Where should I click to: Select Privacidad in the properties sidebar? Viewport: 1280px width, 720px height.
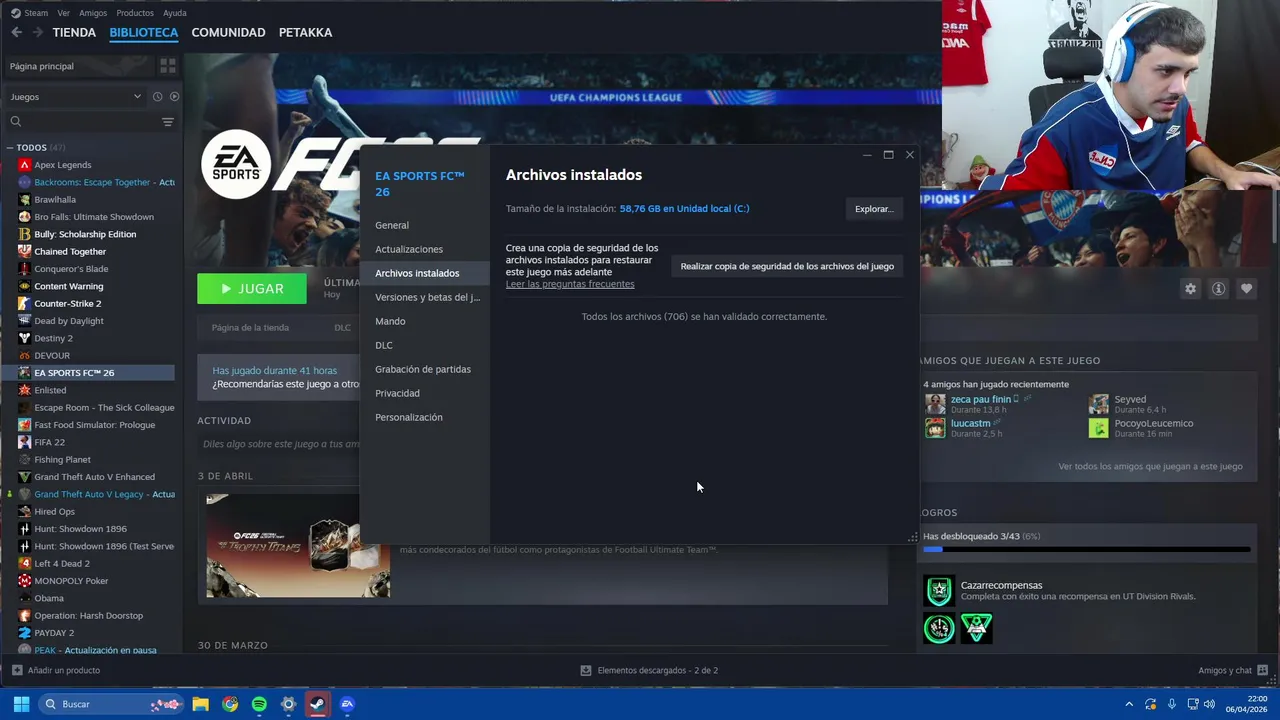[424, 393]
